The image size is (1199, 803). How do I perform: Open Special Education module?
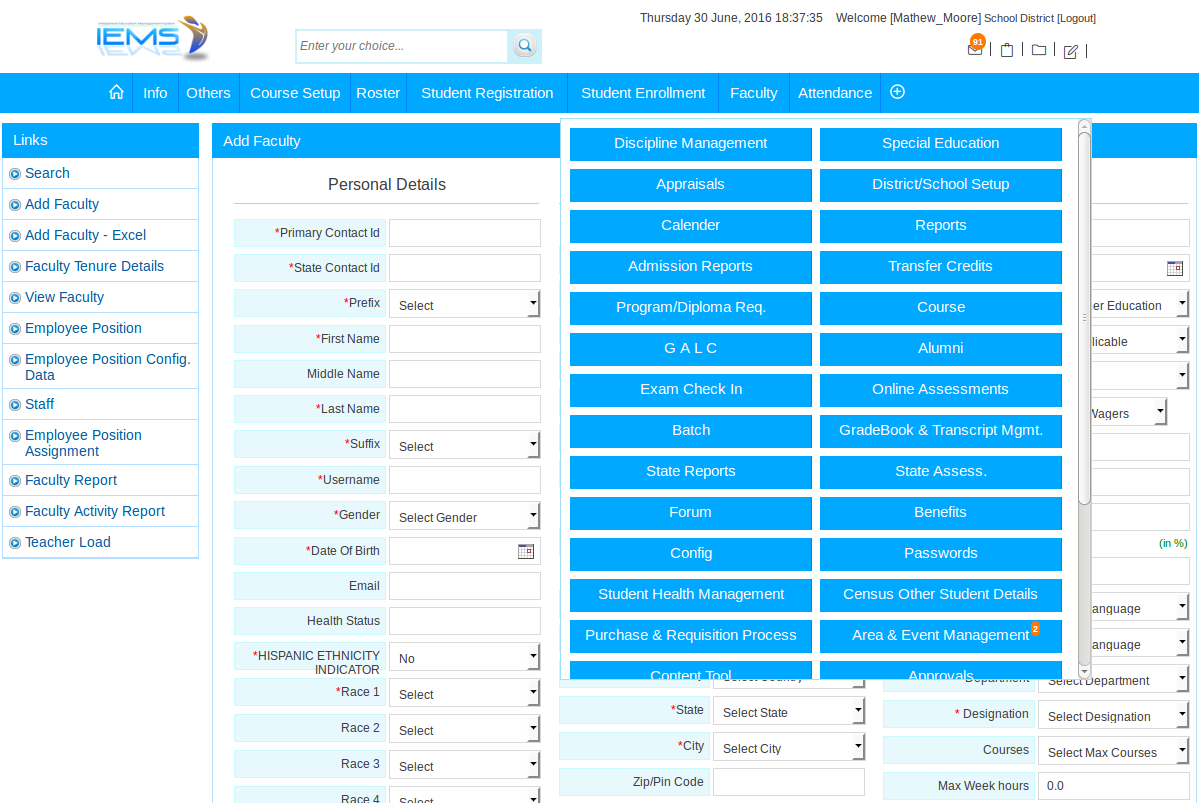[x=941, y=144]
